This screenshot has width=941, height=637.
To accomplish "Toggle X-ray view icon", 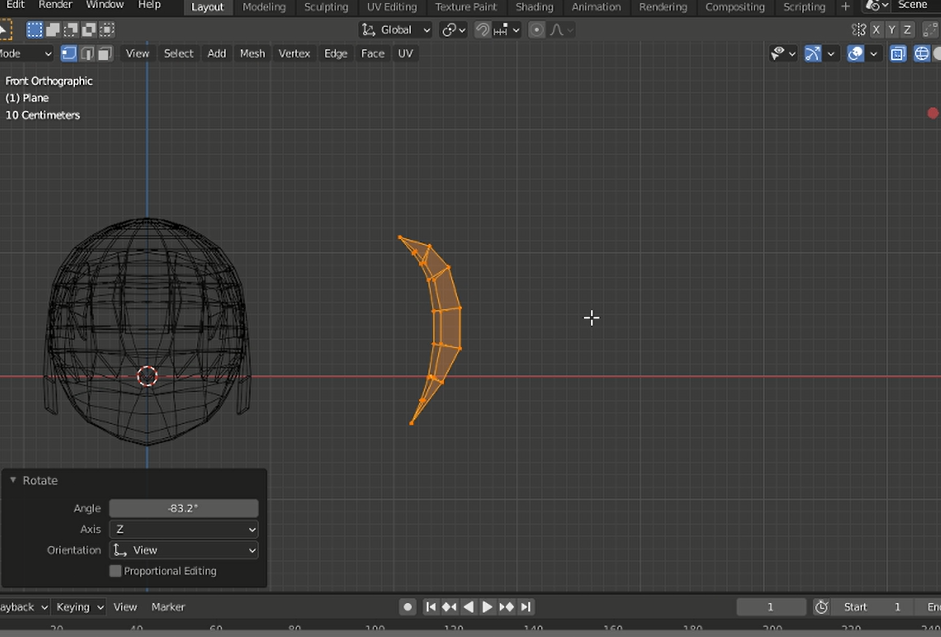I will [x=898, y=53].
